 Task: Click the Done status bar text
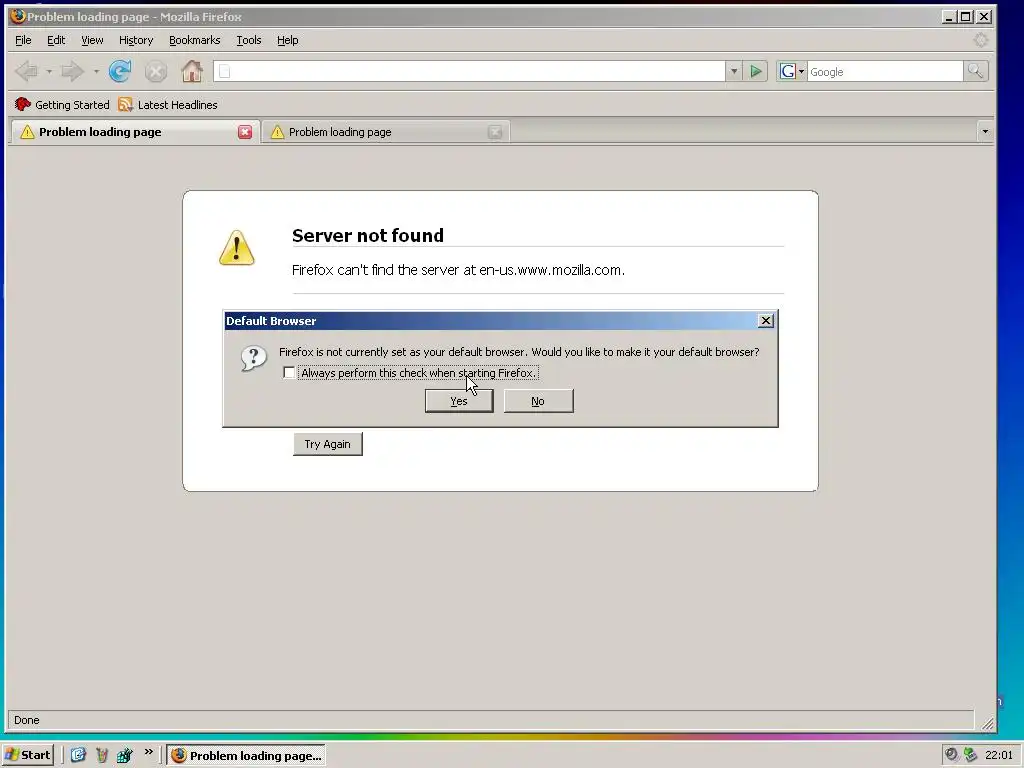coord(27,720)
